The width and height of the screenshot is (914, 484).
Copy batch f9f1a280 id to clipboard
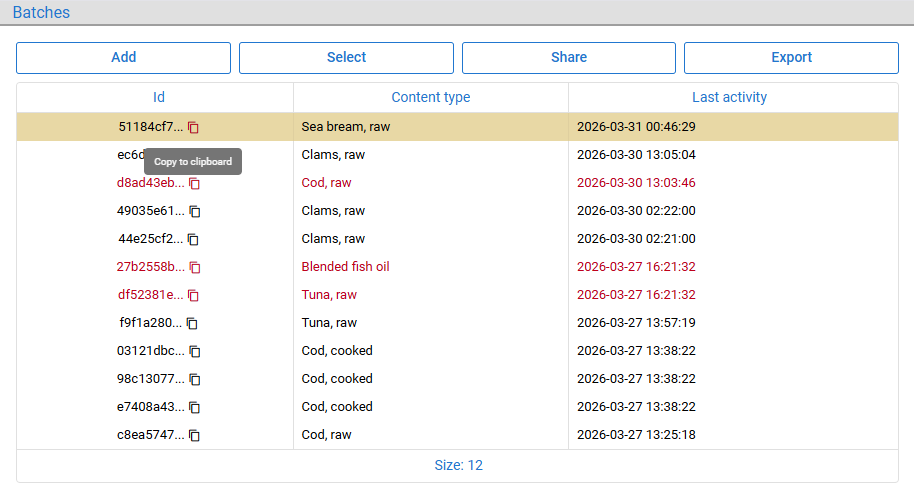click(192, 323)
